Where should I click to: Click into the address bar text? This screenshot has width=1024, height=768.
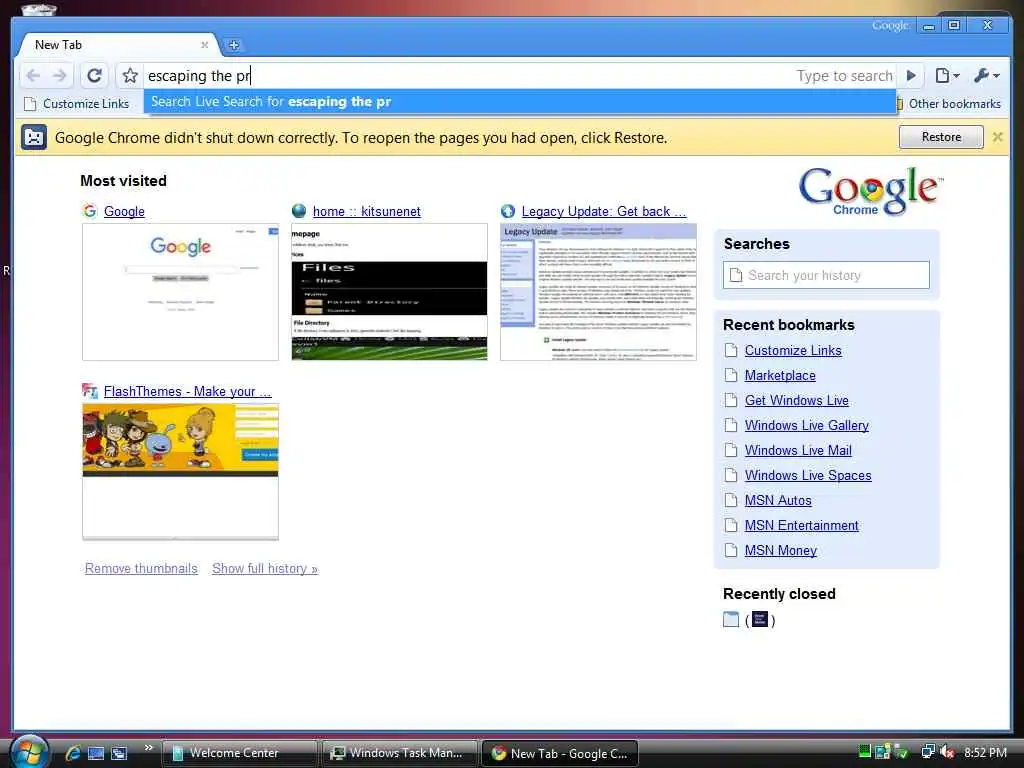199,76
